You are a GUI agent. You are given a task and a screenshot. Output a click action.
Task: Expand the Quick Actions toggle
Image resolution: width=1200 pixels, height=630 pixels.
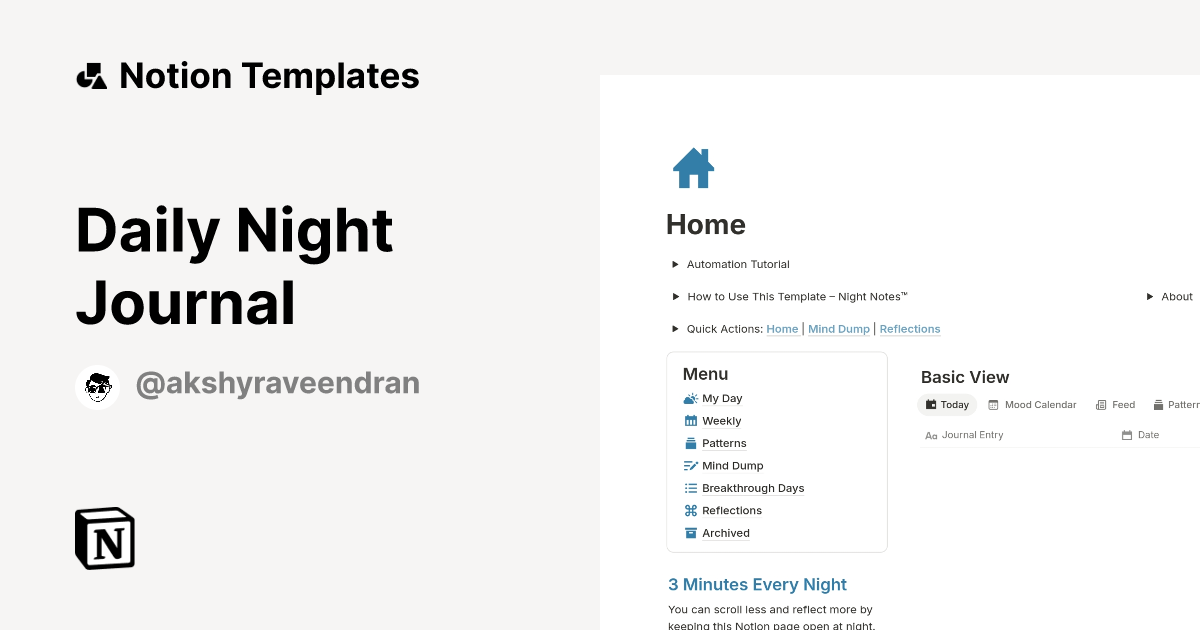[x=676, y=329]
